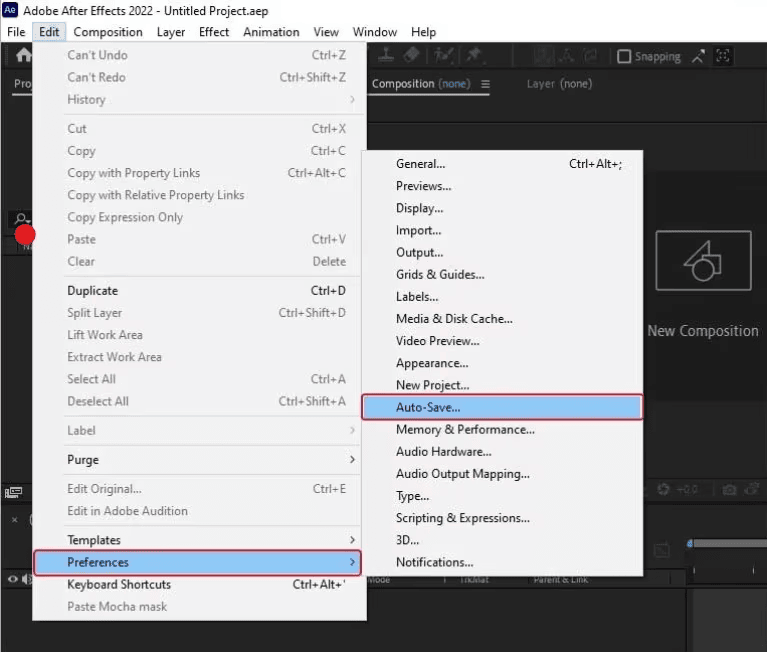Open 3D preferences
The height and width of the screenshot is (652, 767).
point(502,540)
